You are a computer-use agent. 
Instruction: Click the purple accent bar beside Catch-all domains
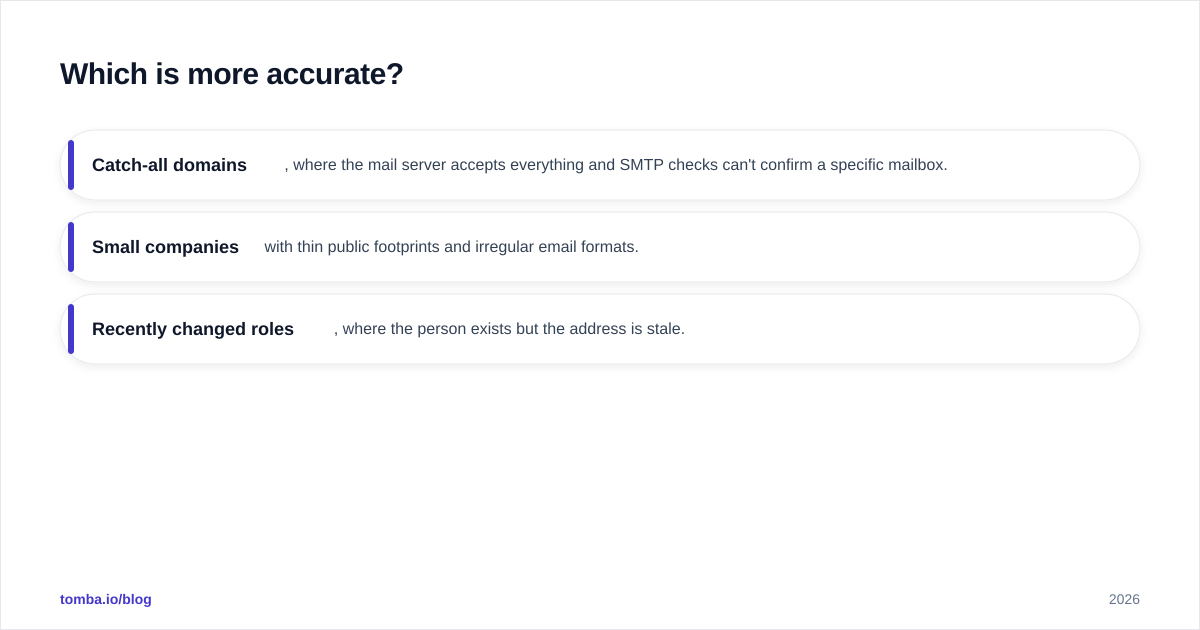point(71,165)
